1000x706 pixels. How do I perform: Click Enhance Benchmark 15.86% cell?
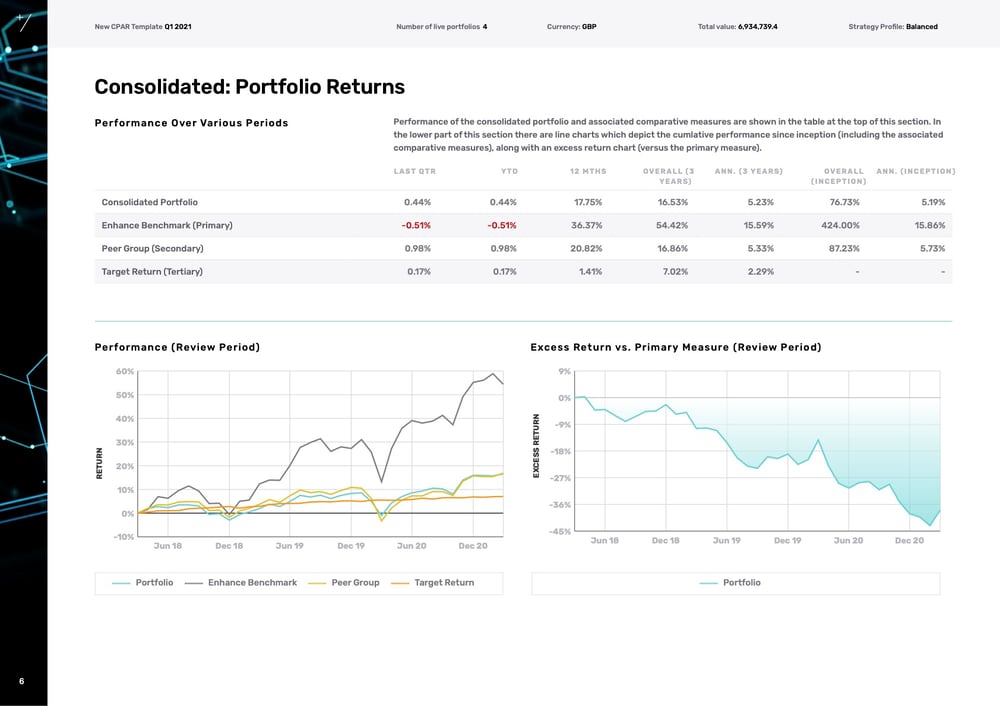(x=930, y=225)
